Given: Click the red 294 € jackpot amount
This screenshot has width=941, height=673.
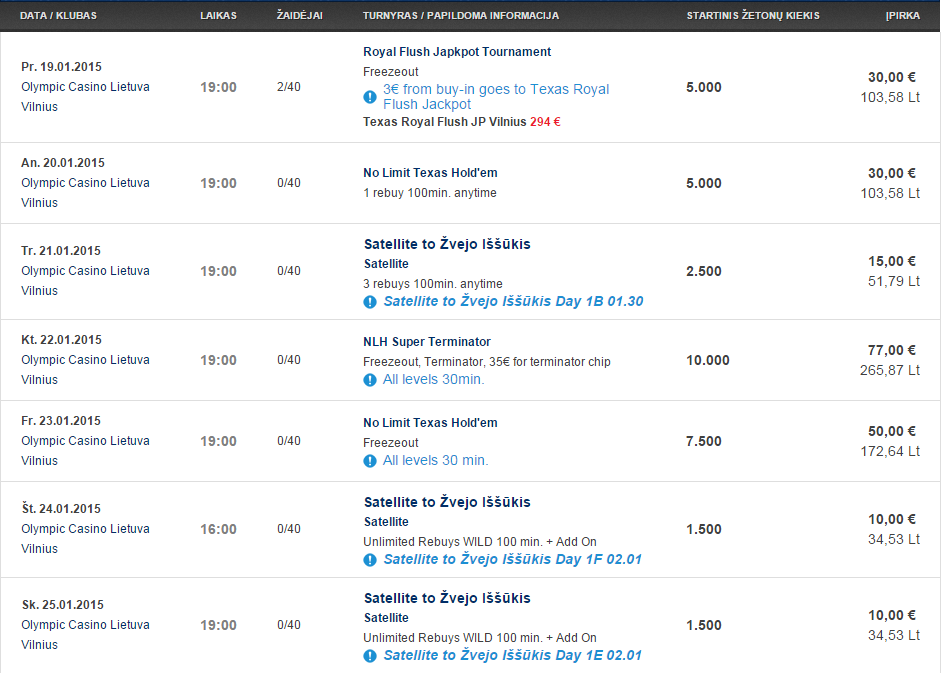Looking at the screenshot, I should 545,122.
